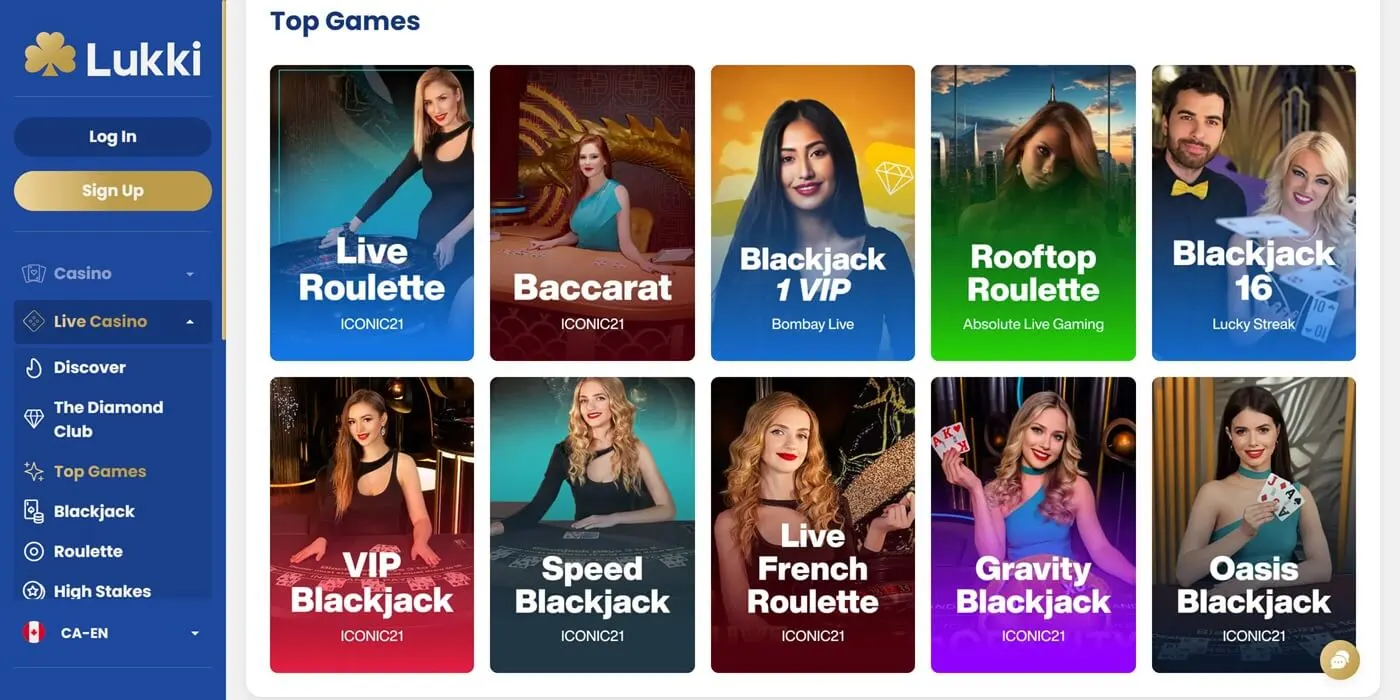Open the CA-EN language dropdown
Image resolution: width=1400 pixels, height=700 pixels.
coord(112,633)
